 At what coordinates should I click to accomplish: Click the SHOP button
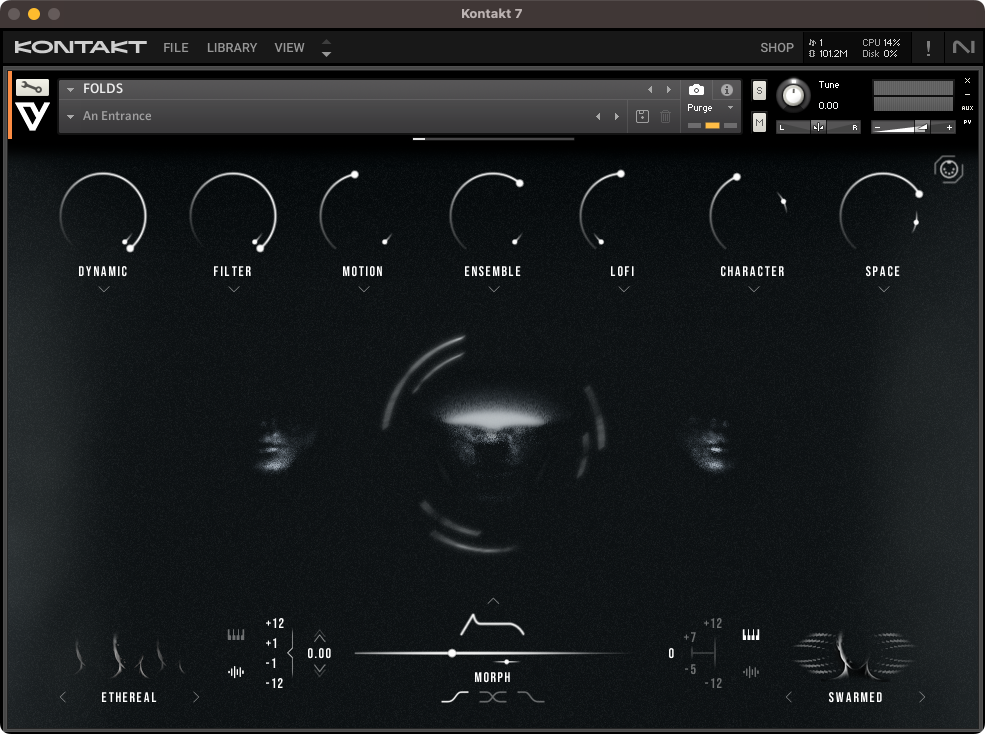tap(776, 47)
